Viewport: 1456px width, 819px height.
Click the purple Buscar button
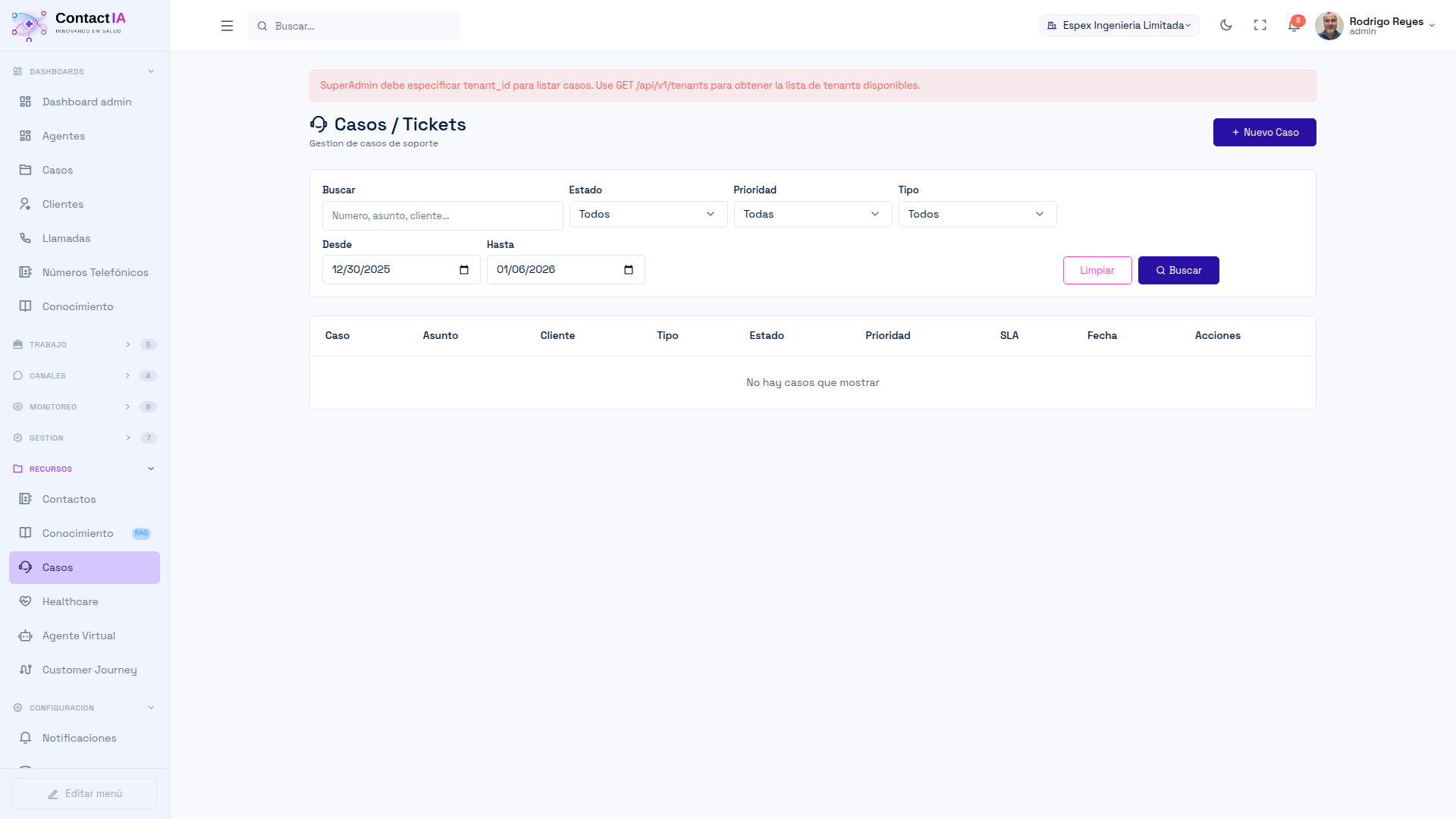pos(1178,271)
